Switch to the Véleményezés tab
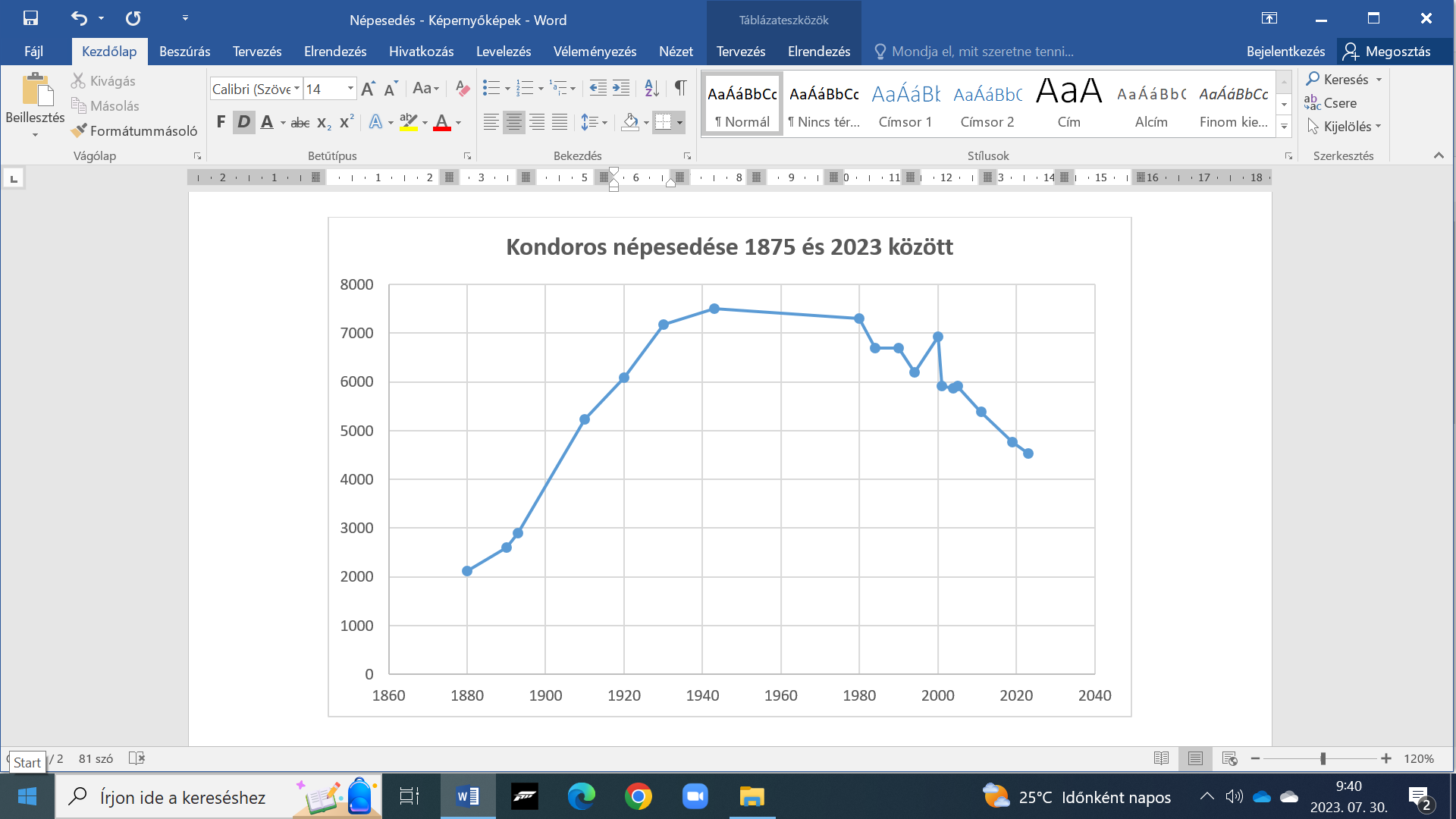The image size is (1456, 819). point(595,52)
